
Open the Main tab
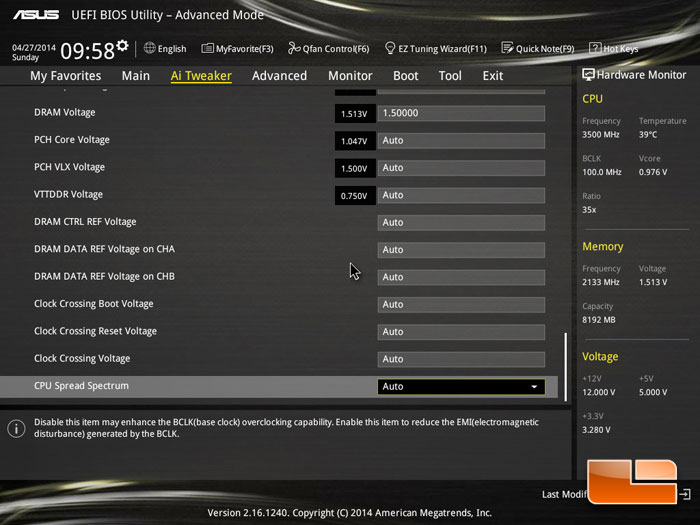[x=136, y=76]
